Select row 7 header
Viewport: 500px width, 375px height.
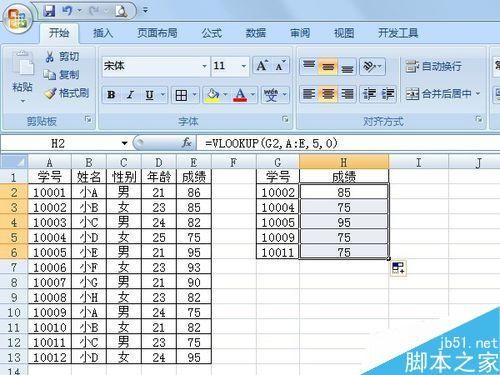tap(14, 267)
